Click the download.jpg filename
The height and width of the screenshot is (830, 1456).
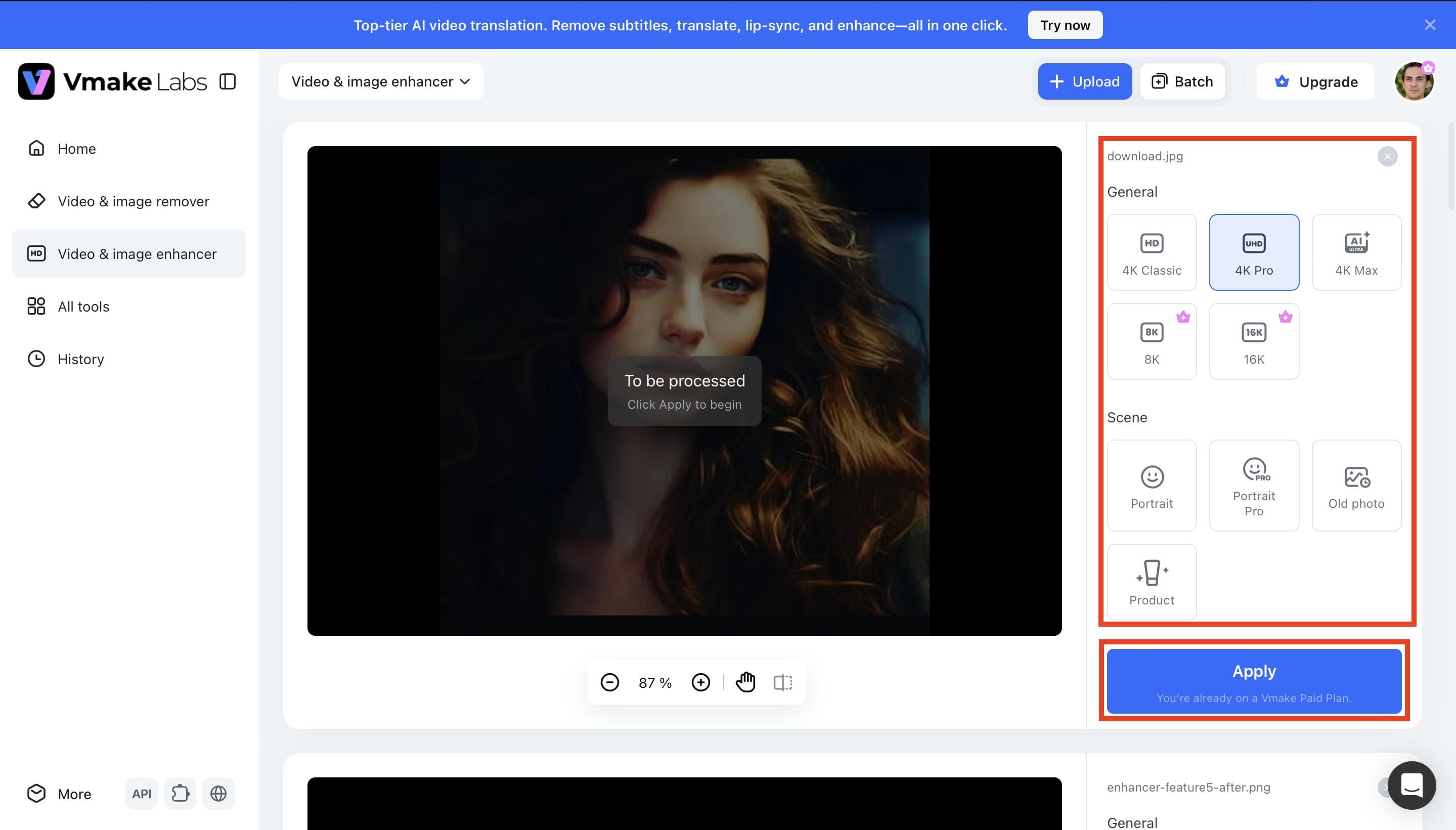pos(1145,156)
